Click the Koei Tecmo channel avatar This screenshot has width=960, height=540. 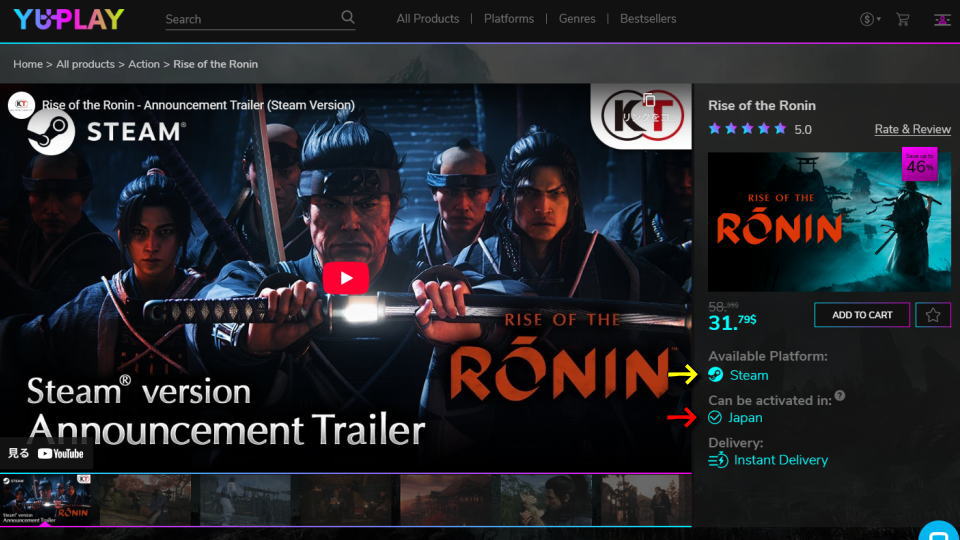21,105
